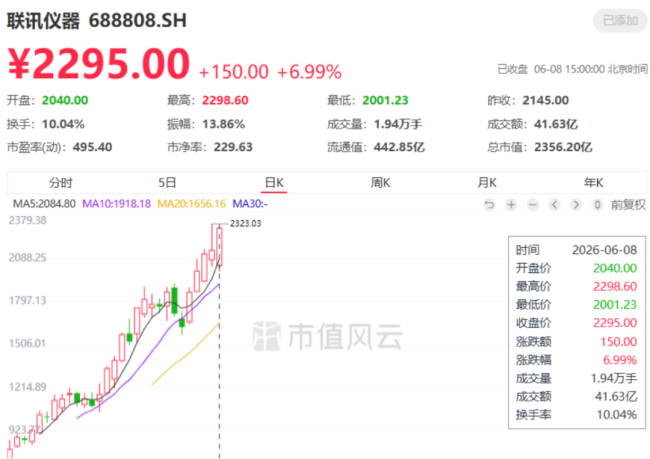The image size is (650, 459).
Task: Shift chart left with the left arrow icon
Action: [x=554, y=204]
